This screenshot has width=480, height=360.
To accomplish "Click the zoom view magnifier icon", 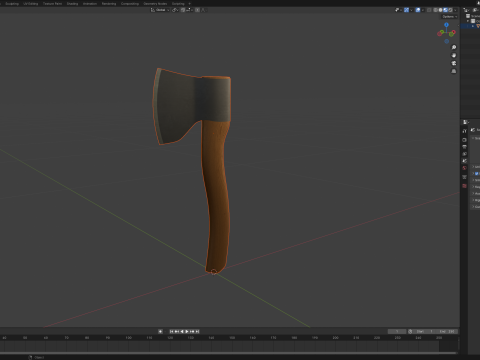I will pos(454,47).
